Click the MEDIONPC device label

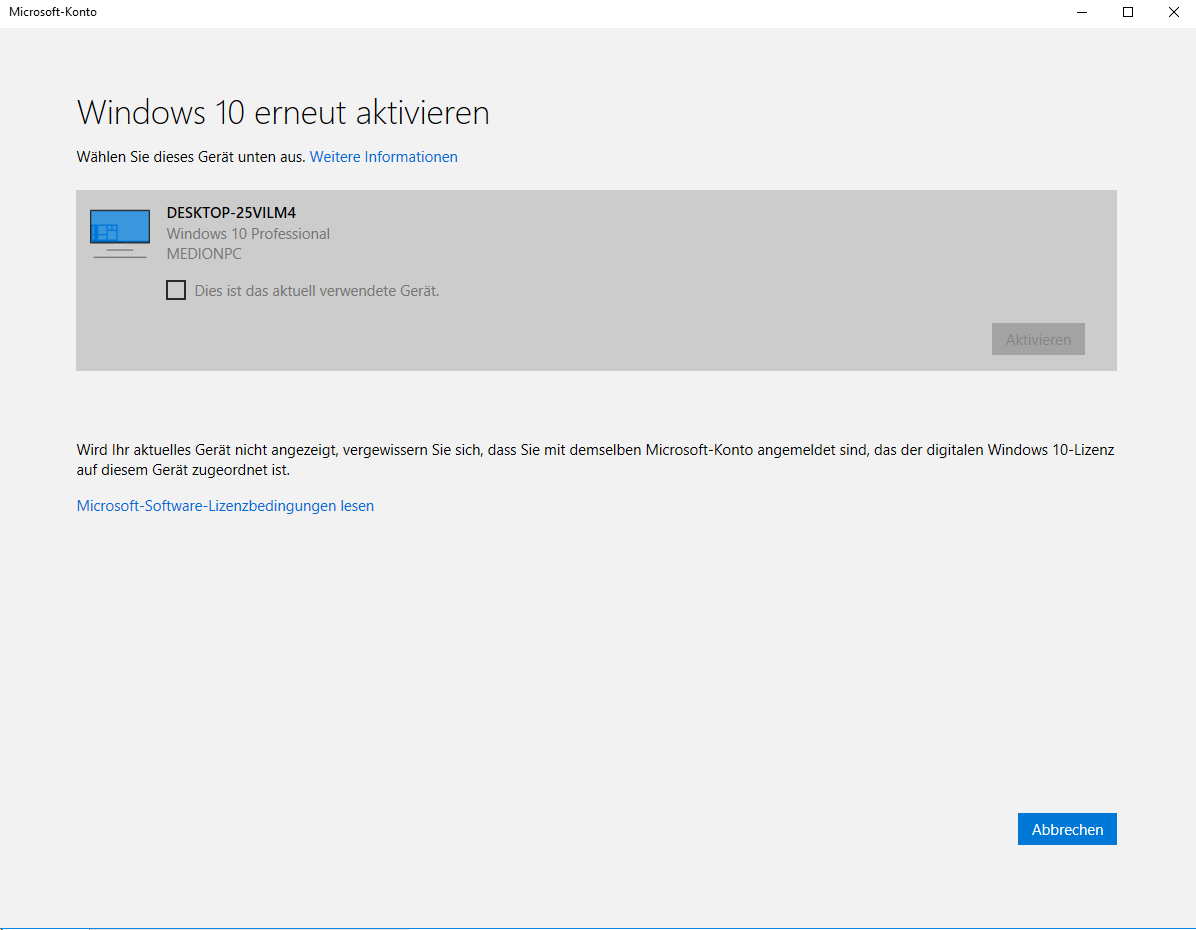click(204, 254)
